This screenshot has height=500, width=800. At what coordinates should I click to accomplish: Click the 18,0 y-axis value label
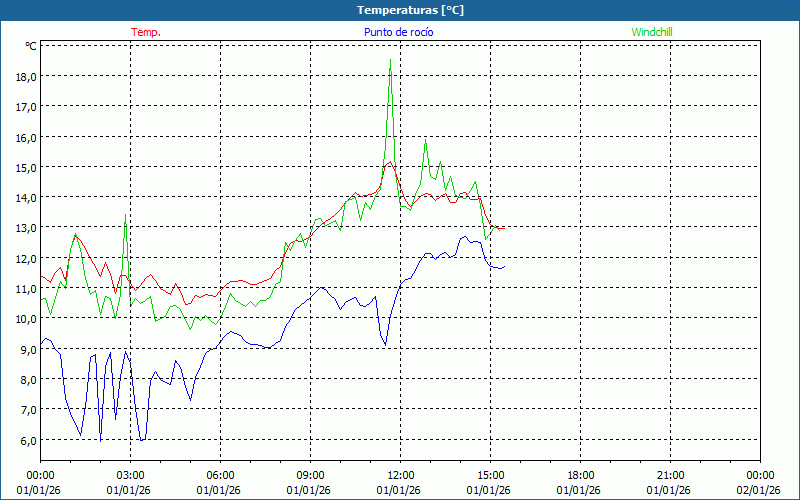click(26, 76)
